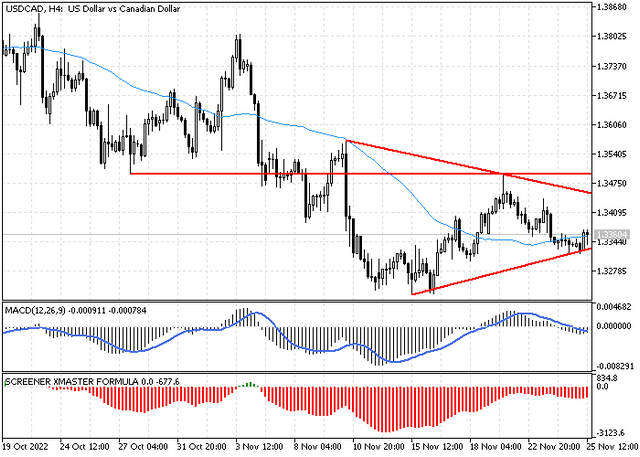Viewport: 640px width, 457px height.
Task: Click the 22 Nov 20:00 time label
Action: [555, 447]
